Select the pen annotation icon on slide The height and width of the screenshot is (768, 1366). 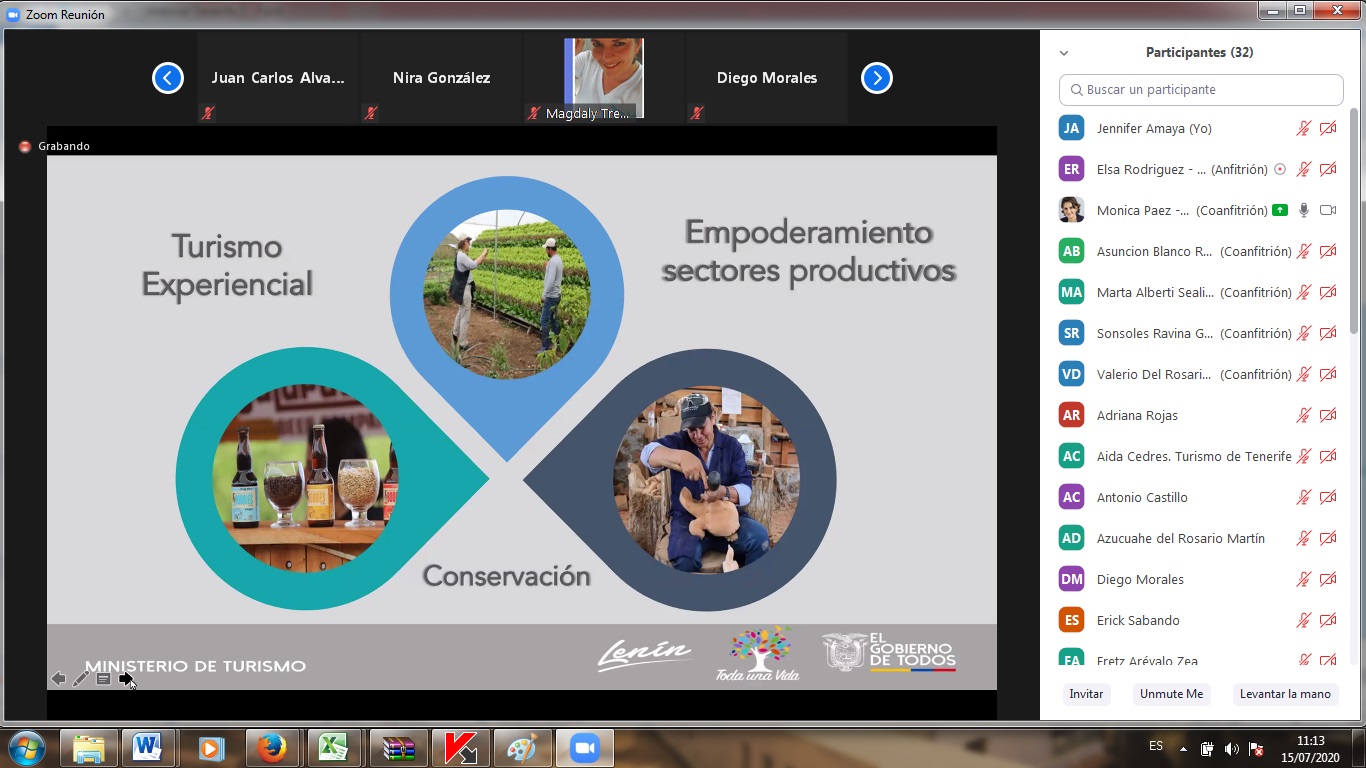81,679
